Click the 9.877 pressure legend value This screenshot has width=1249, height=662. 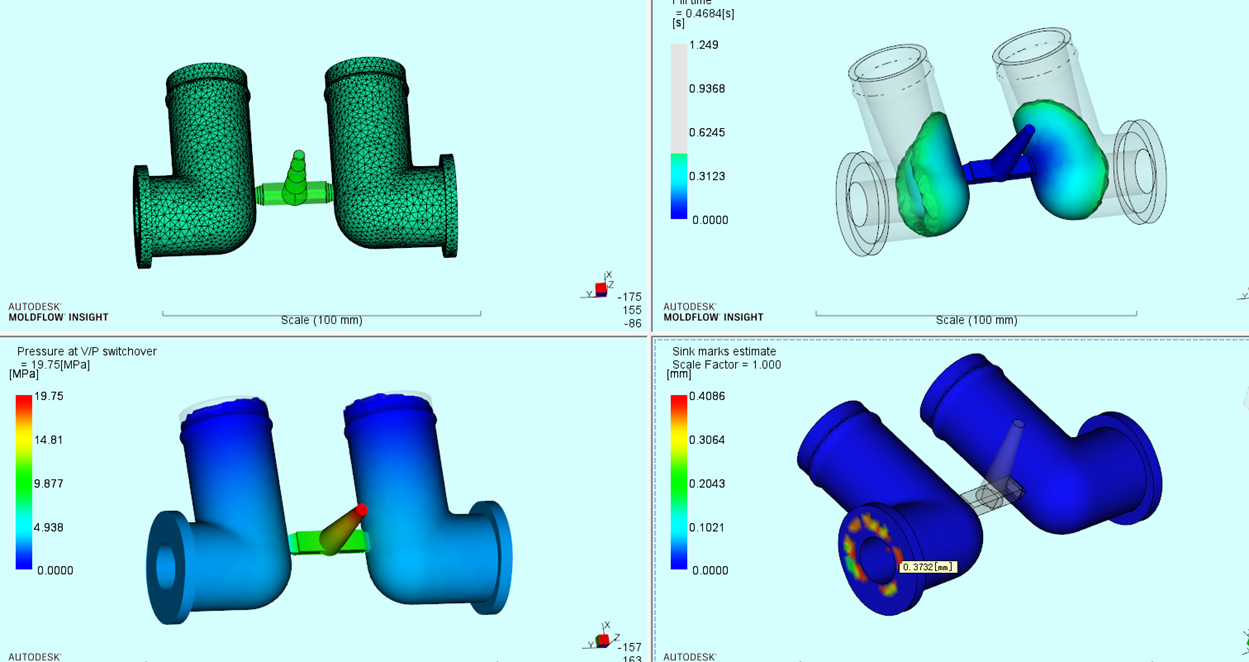(x=49, y=483)
